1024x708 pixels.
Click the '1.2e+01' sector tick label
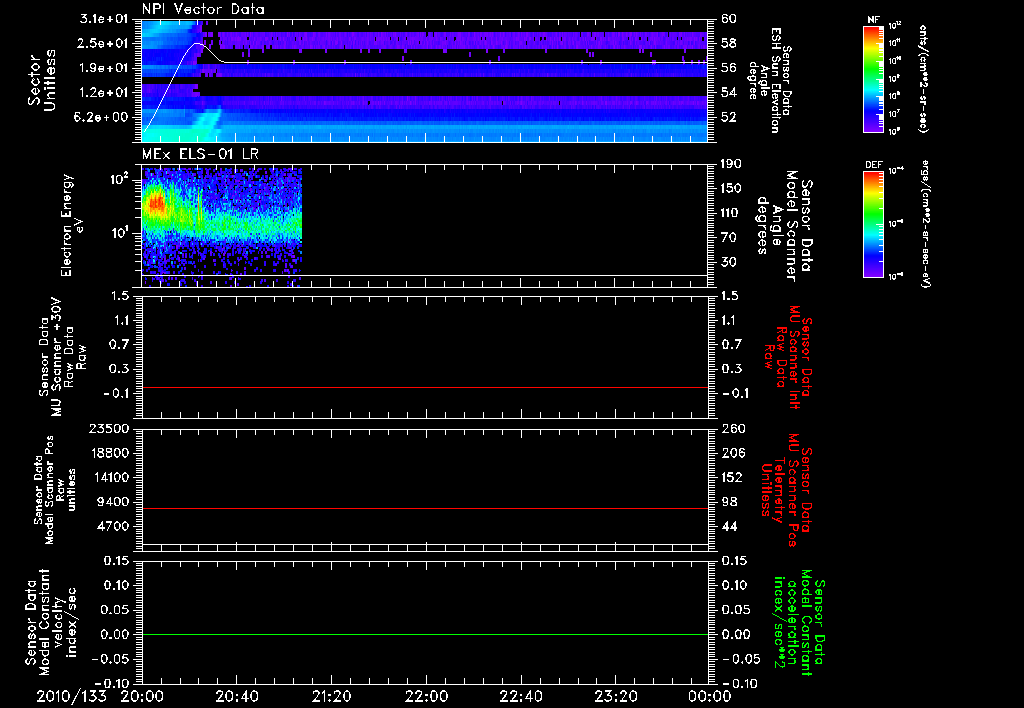click(104, 92)
